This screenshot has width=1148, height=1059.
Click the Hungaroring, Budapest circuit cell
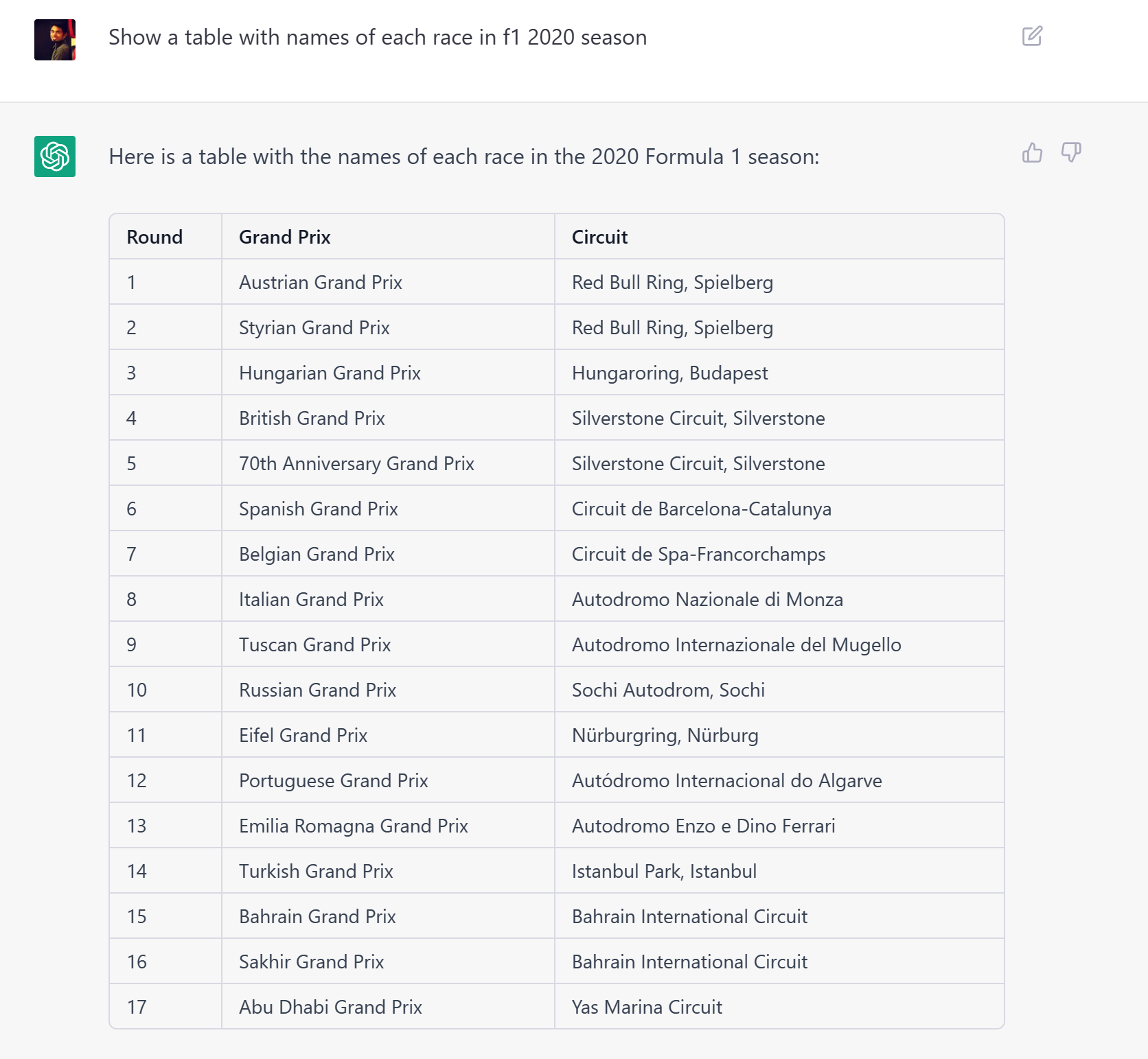669,373
